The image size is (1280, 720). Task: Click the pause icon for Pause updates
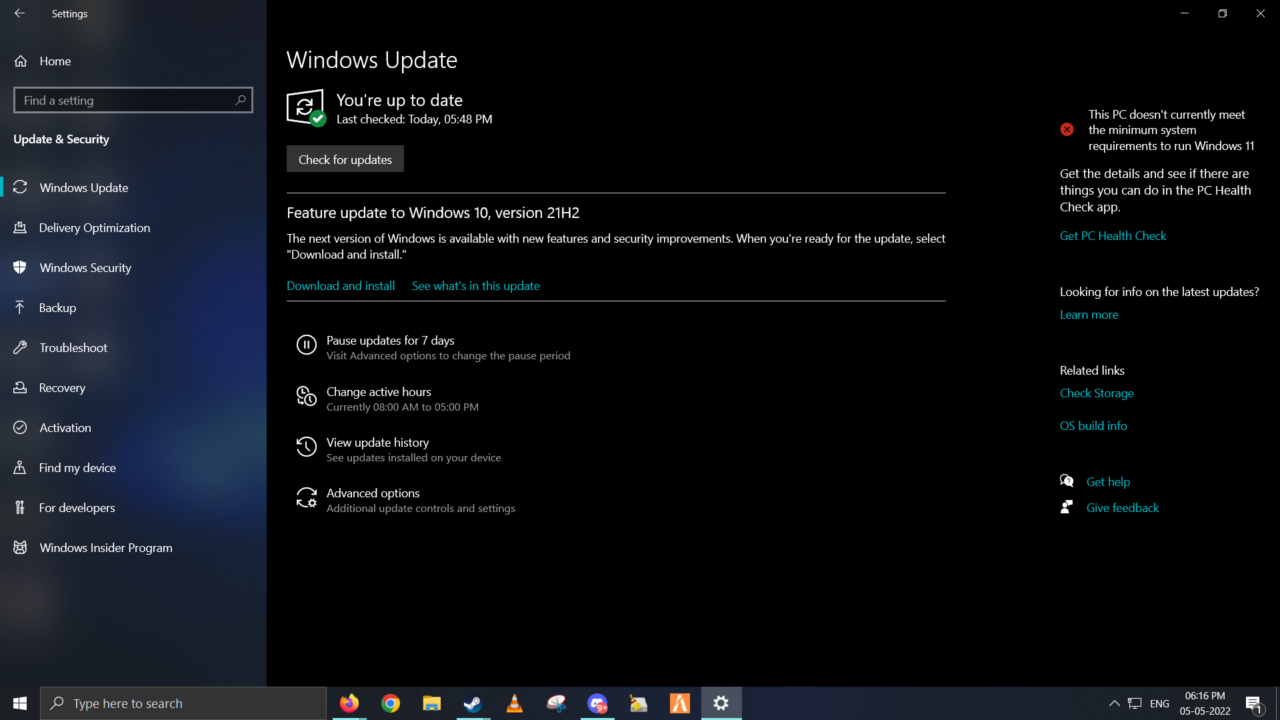click(306, 346)
